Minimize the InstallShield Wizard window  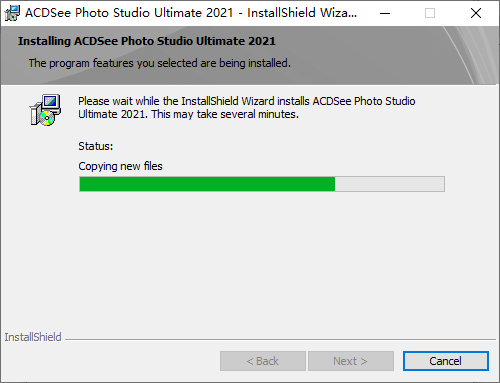[x=385, y=13]
